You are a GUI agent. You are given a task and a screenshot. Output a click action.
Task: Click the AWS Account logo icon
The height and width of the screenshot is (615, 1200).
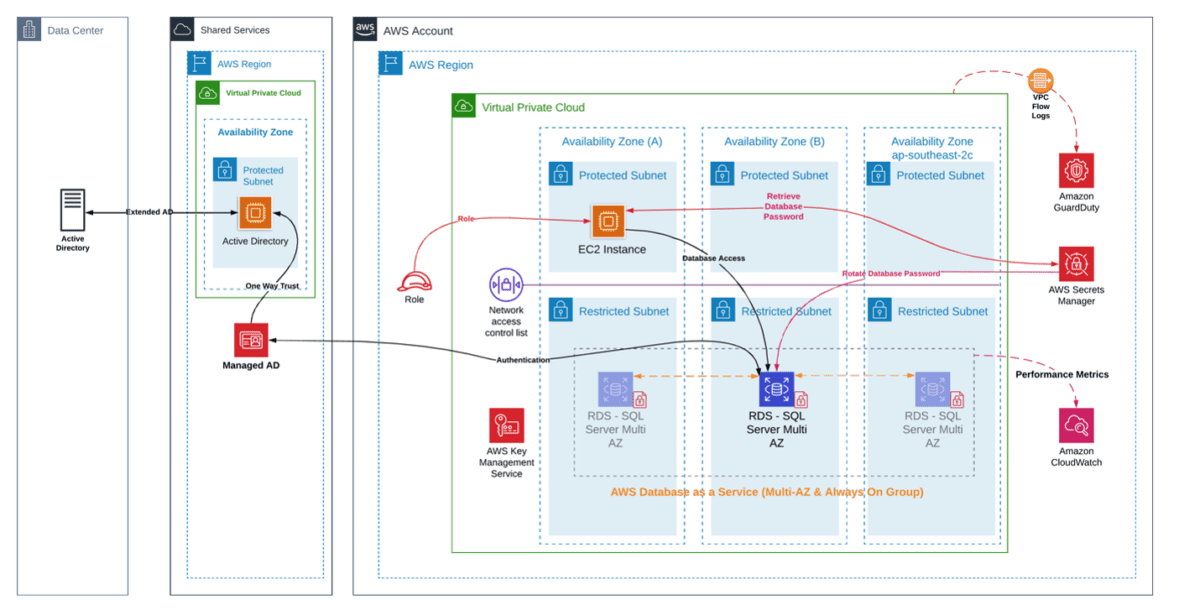pos(366,30)
